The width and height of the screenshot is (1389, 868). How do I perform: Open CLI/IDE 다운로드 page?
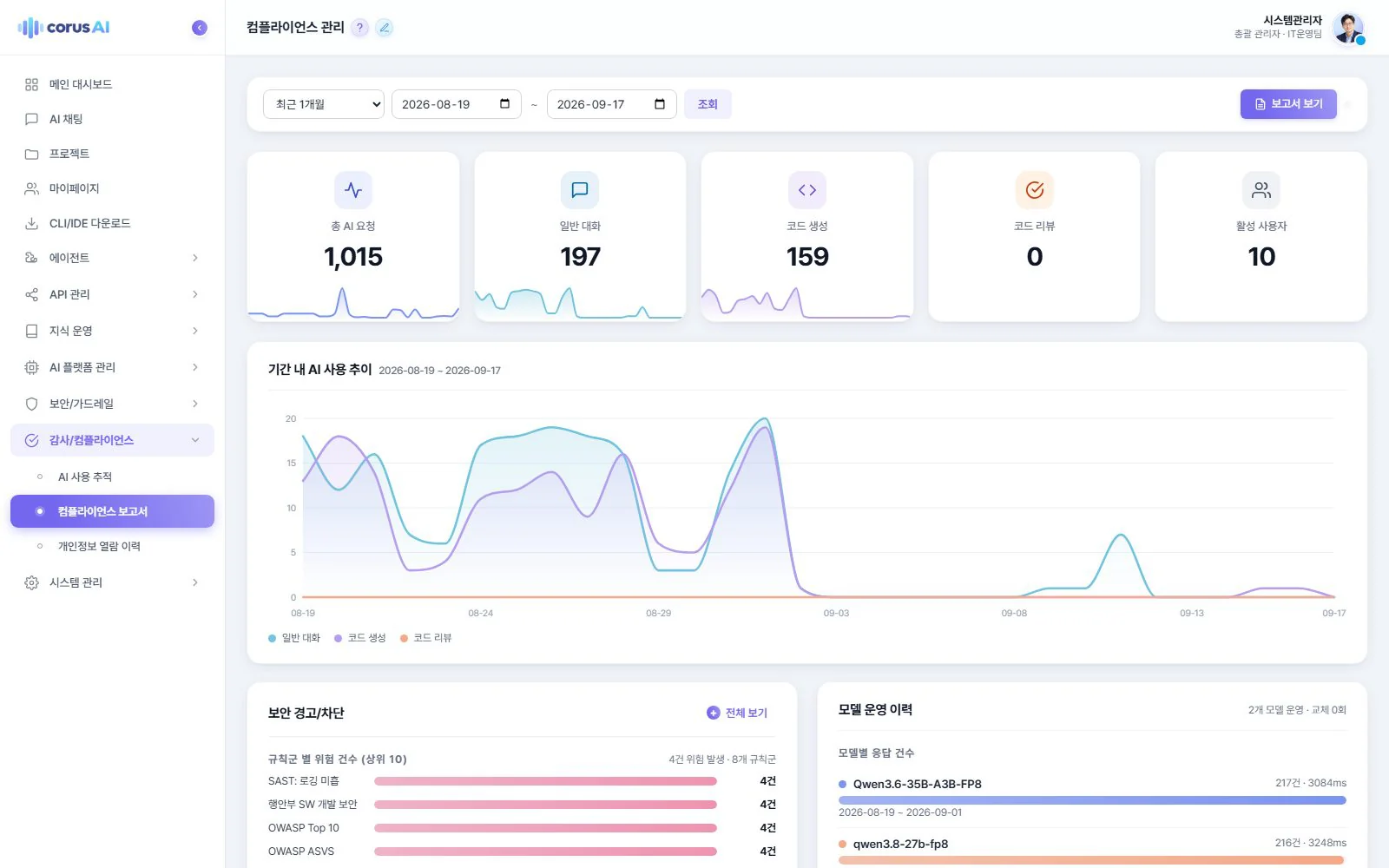112,223
